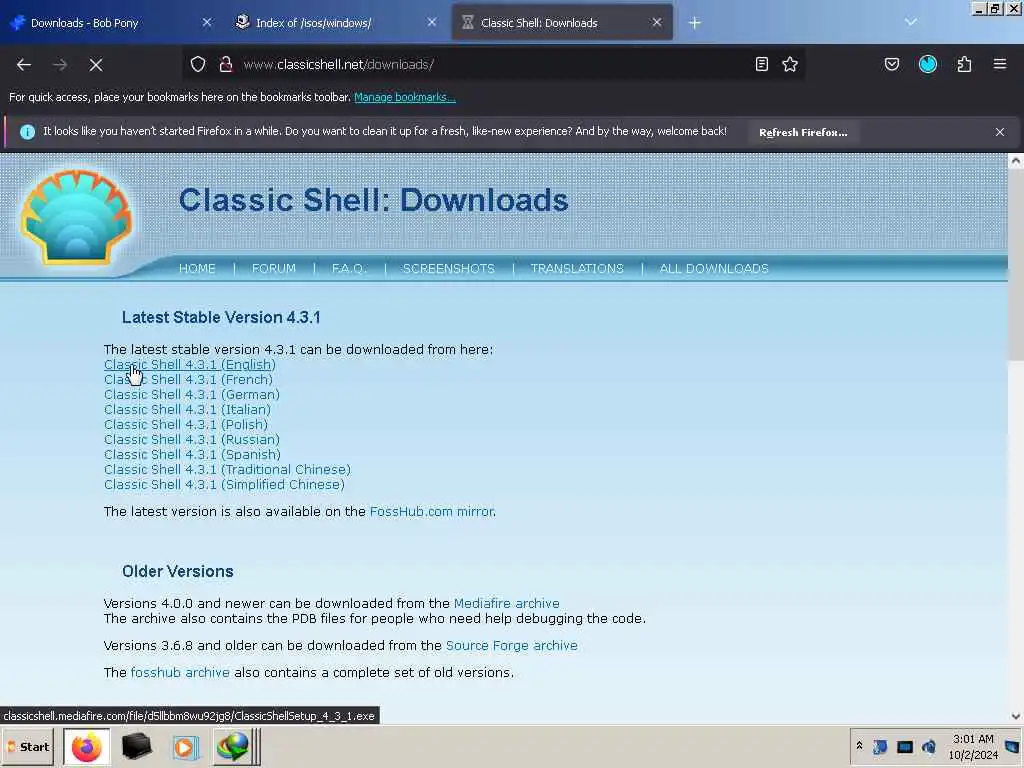Open the fosshub archive link
1024x768 pixels.
coord(180,672)
